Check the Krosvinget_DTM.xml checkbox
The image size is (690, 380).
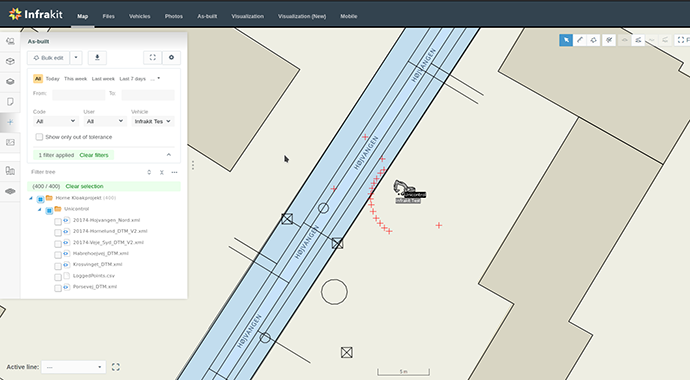click(x=58, y=266)
